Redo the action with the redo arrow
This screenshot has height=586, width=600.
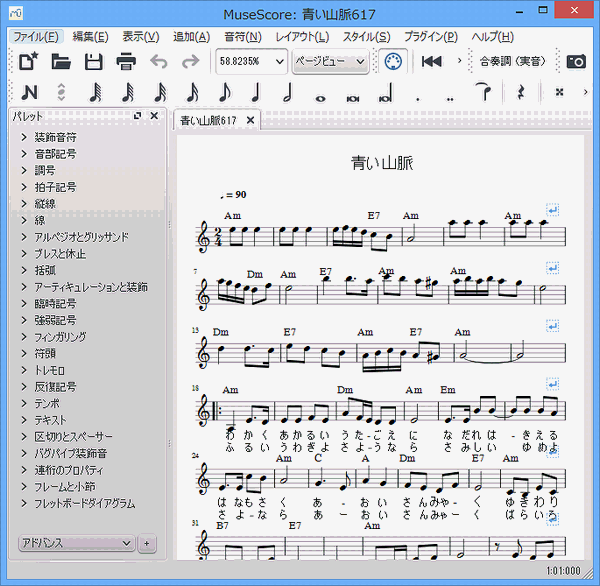pyautogui.click(x=191, y=61)
